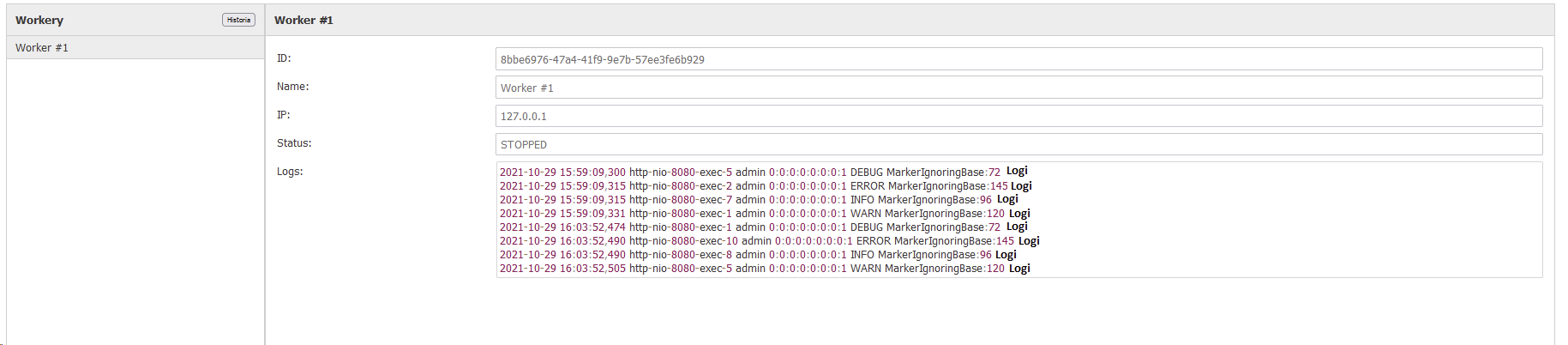1568x345 pixels.
Task: Click the Logi text on last log line
Action: click(1019, 269)
